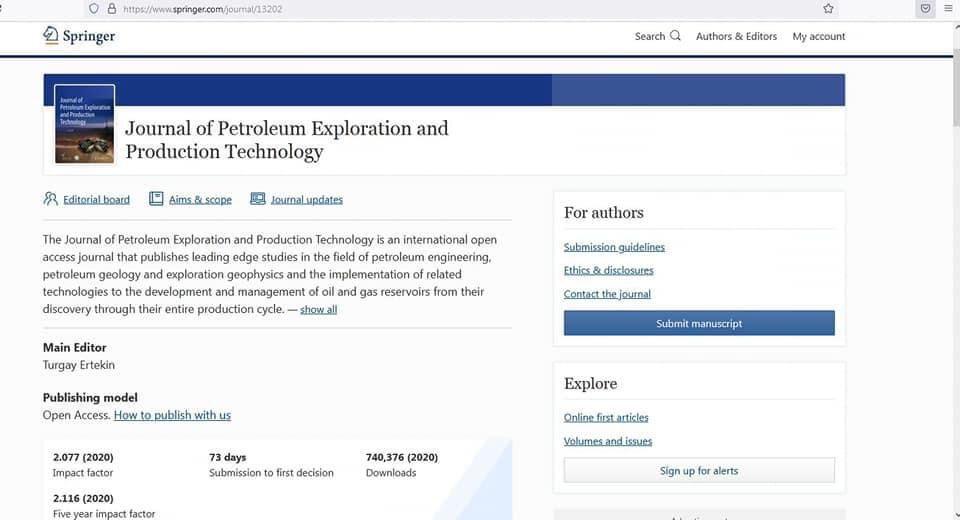Click the Explore heading
This screenshot has height=520, width=960.
591,383
